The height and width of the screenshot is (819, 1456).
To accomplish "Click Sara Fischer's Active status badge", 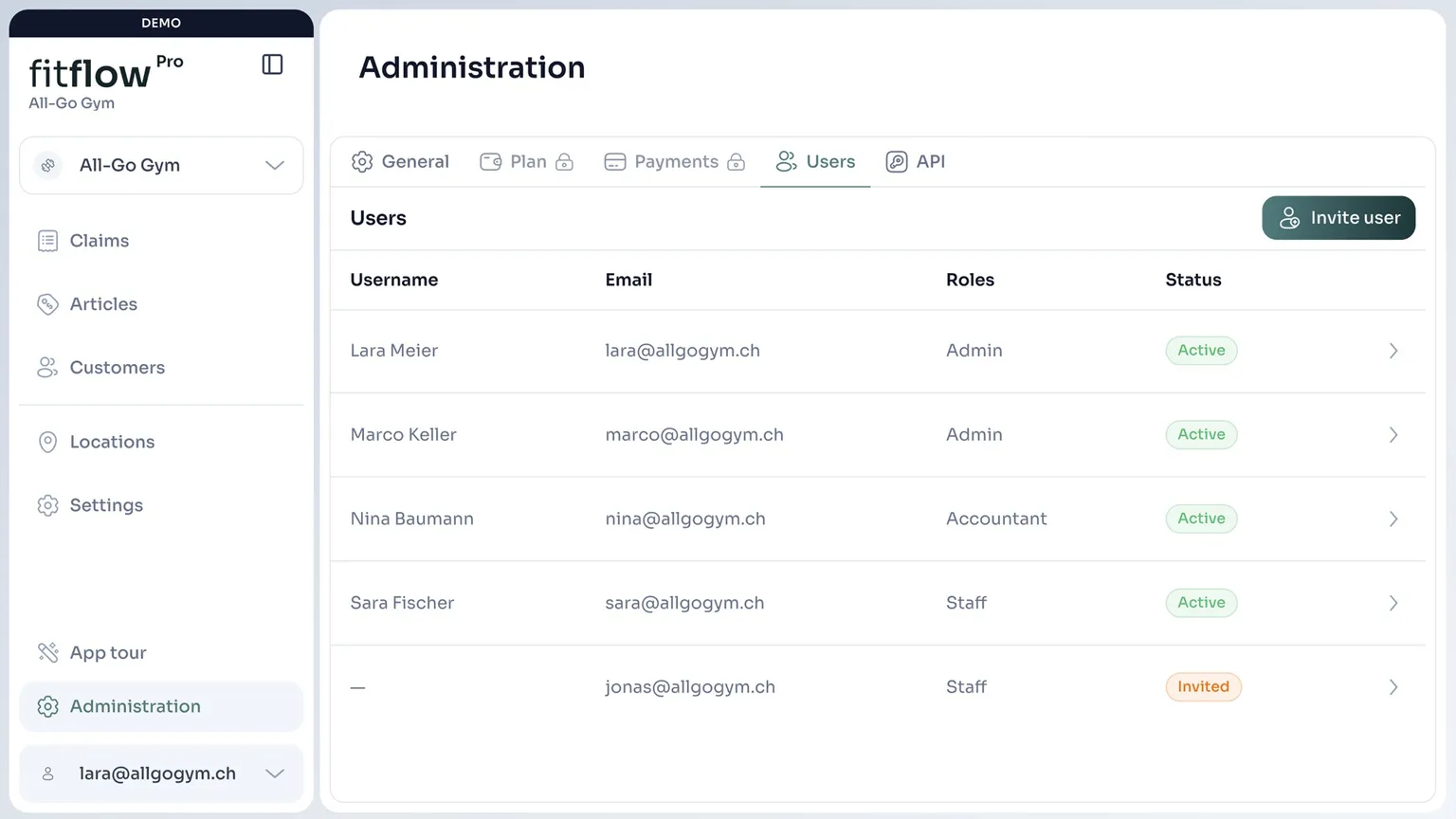I will (x=1201, y=603).
